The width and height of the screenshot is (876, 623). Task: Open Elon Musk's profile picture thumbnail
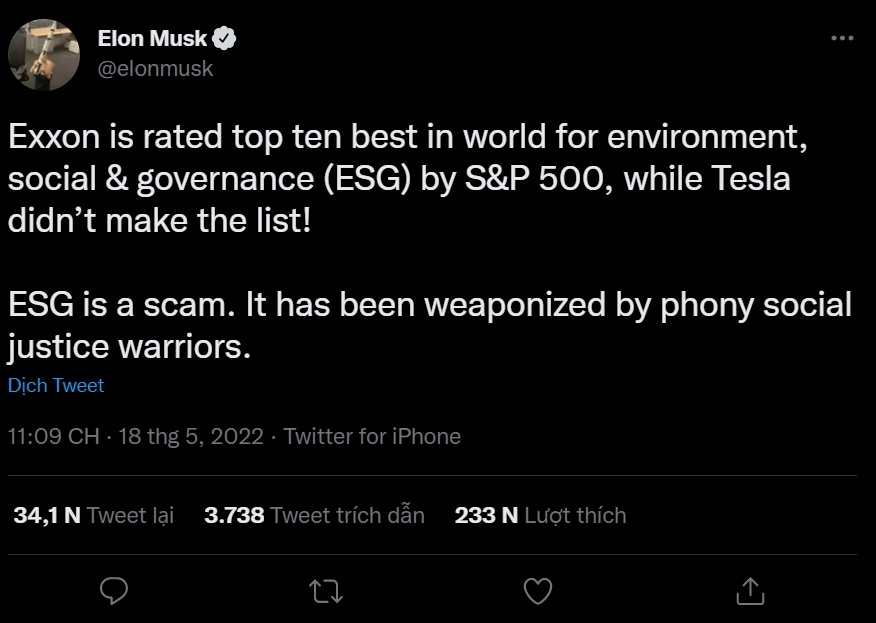(45, 55)
